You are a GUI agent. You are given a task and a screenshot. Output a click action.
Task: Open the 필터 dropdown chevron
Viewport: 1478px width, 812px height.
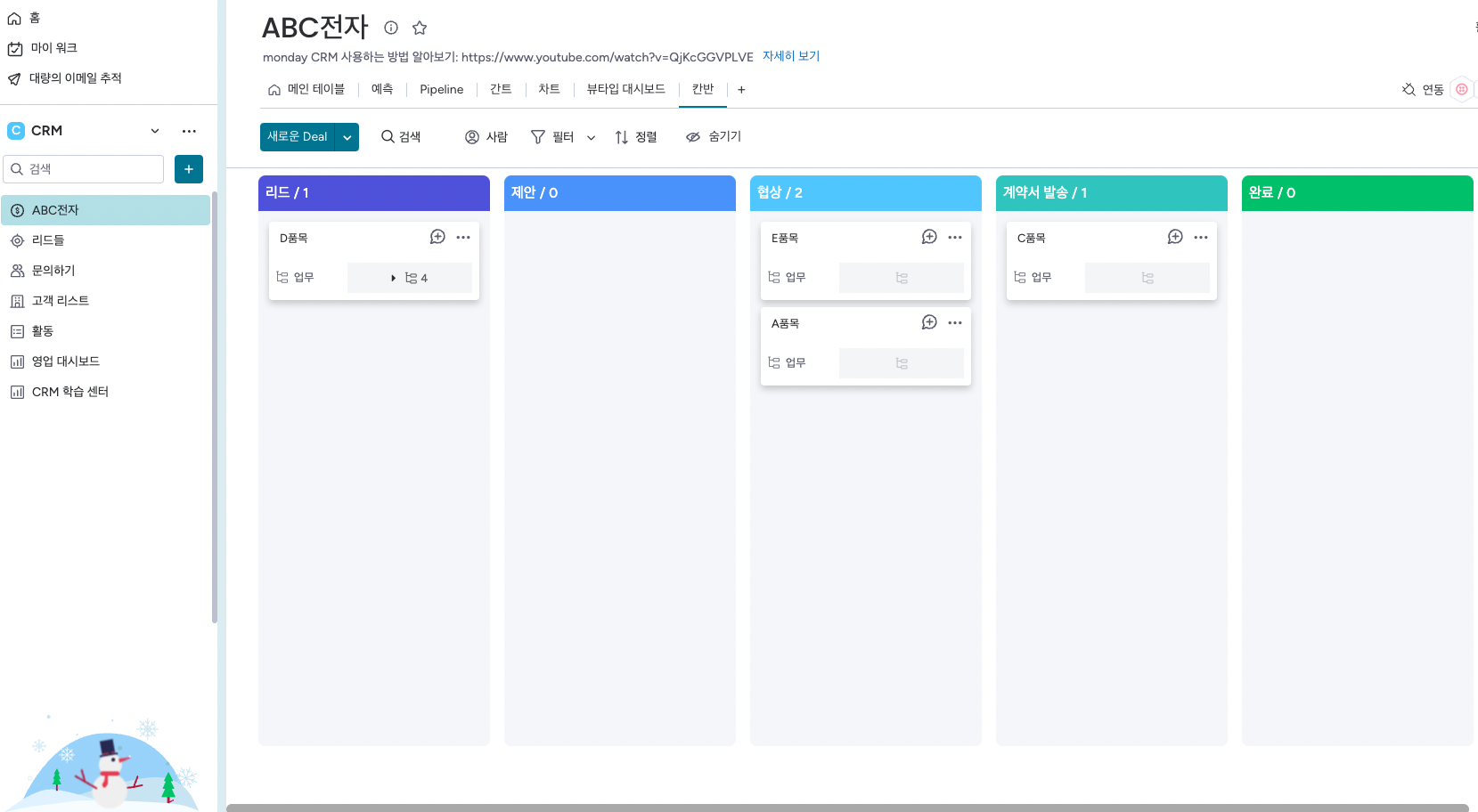click(591, 138)
